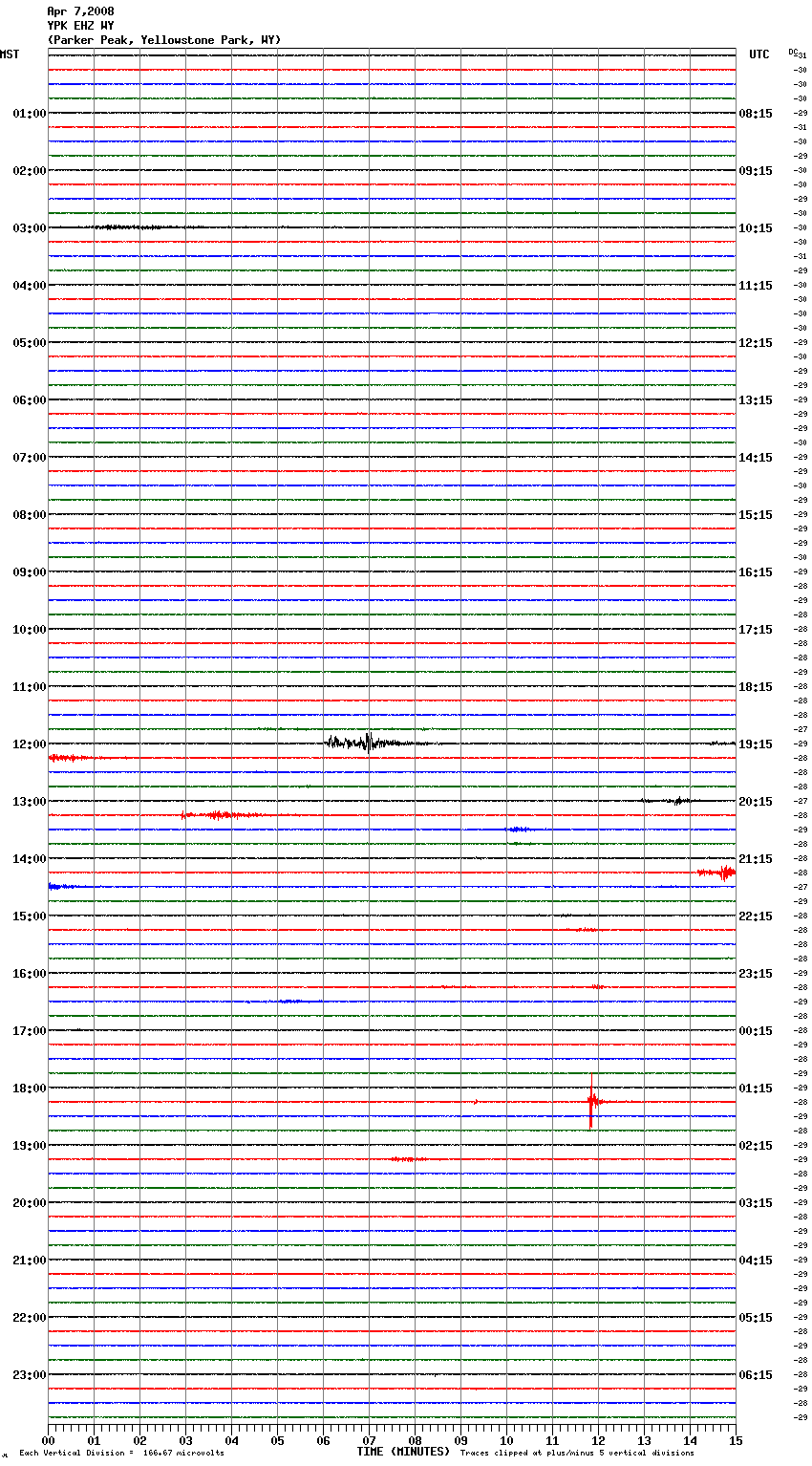This screenshot has height=1466, width=812.
Task: Click minute '05' on bottom axis
Action: click(277, 1439)
